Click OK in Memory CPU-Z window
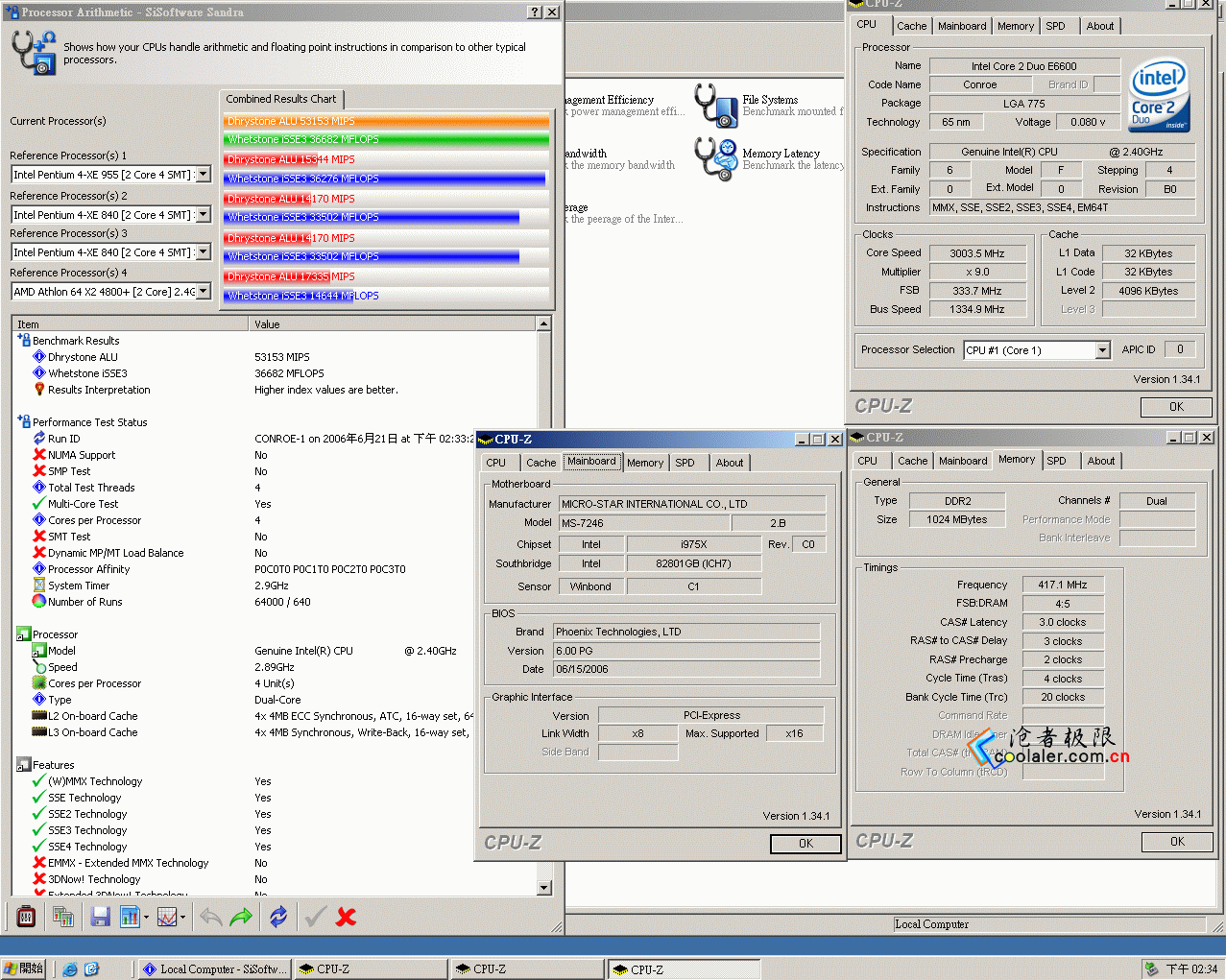Image resolution: width=1226 pixels, height=980 pixels. (x=1177, y=842)
